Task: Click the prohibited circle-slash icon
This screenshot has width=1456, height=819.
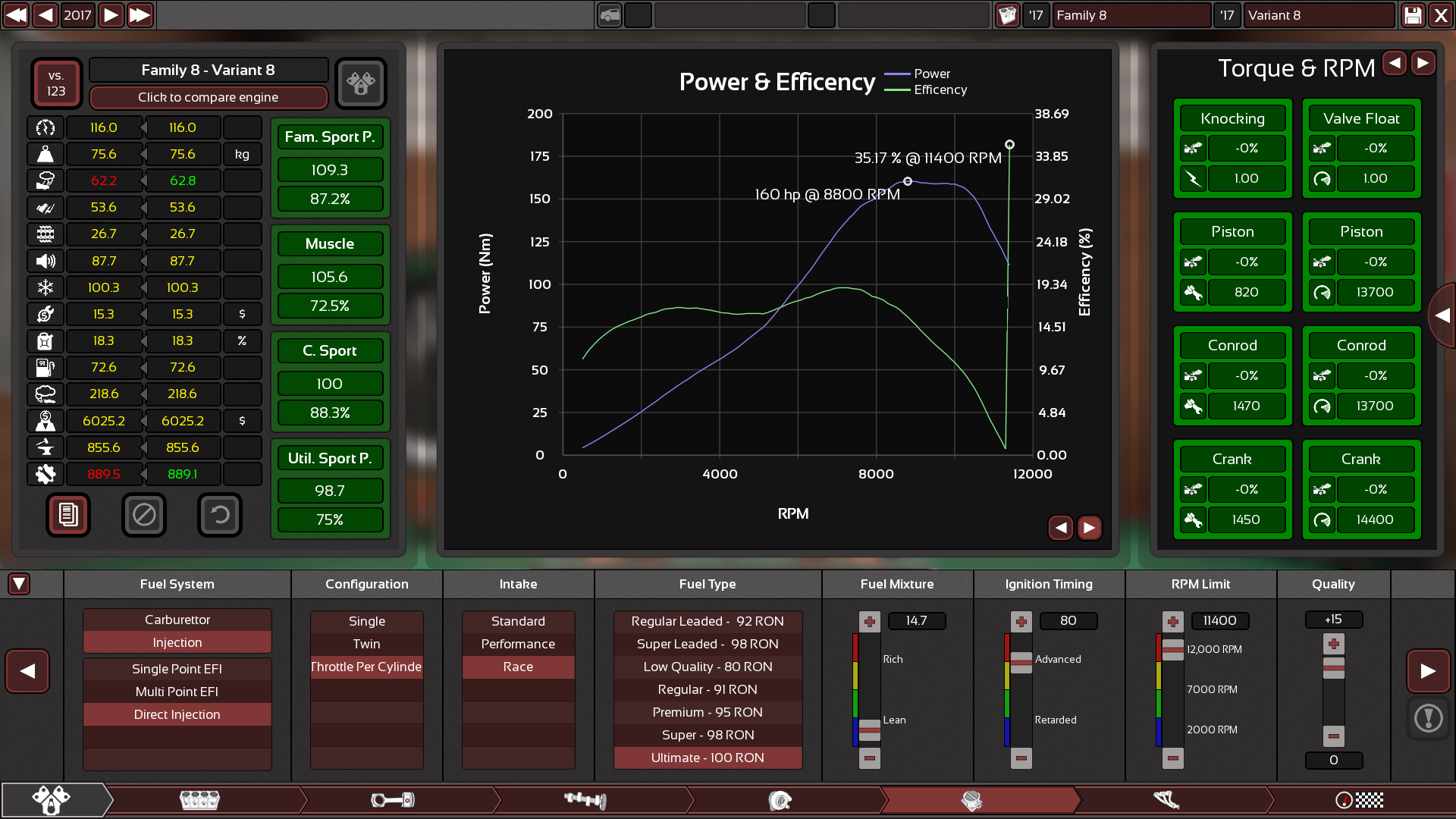Action: click(x=144, y=515)
